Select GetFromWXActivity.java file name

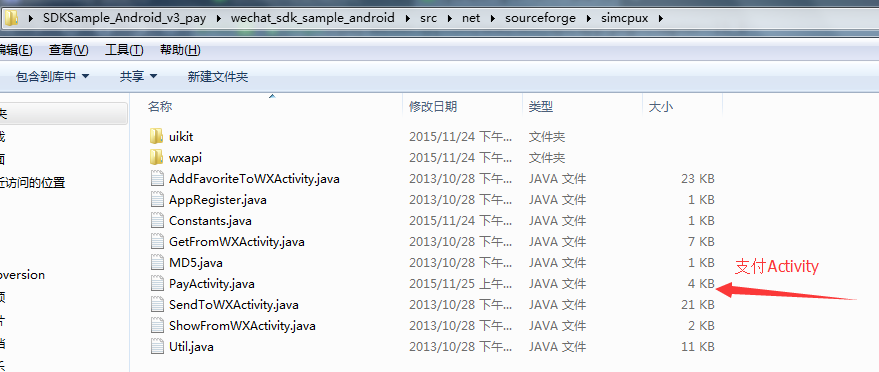tap(237, 242)
